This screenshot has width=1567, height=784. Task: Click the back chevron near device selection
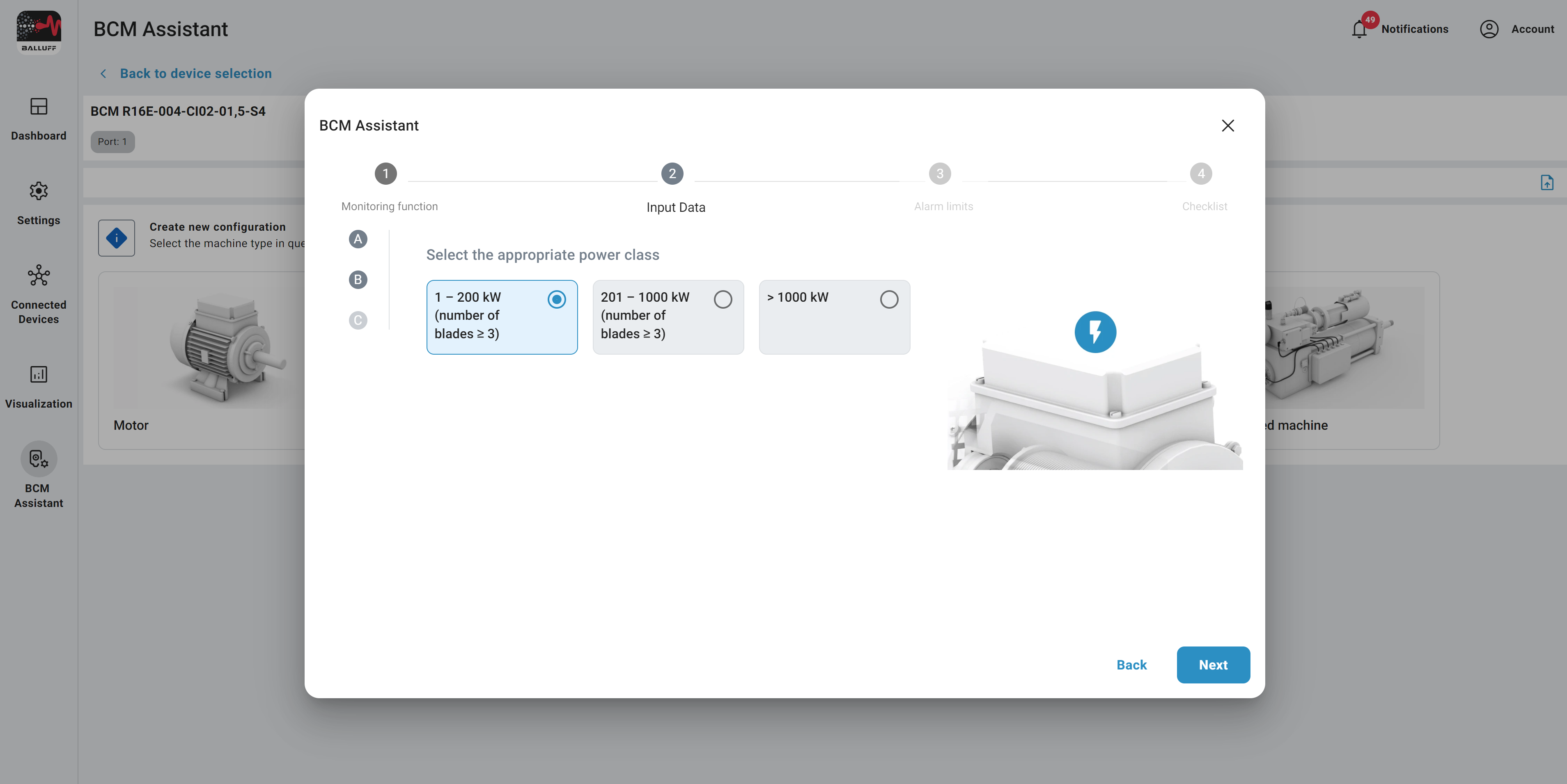coord(103,73)
